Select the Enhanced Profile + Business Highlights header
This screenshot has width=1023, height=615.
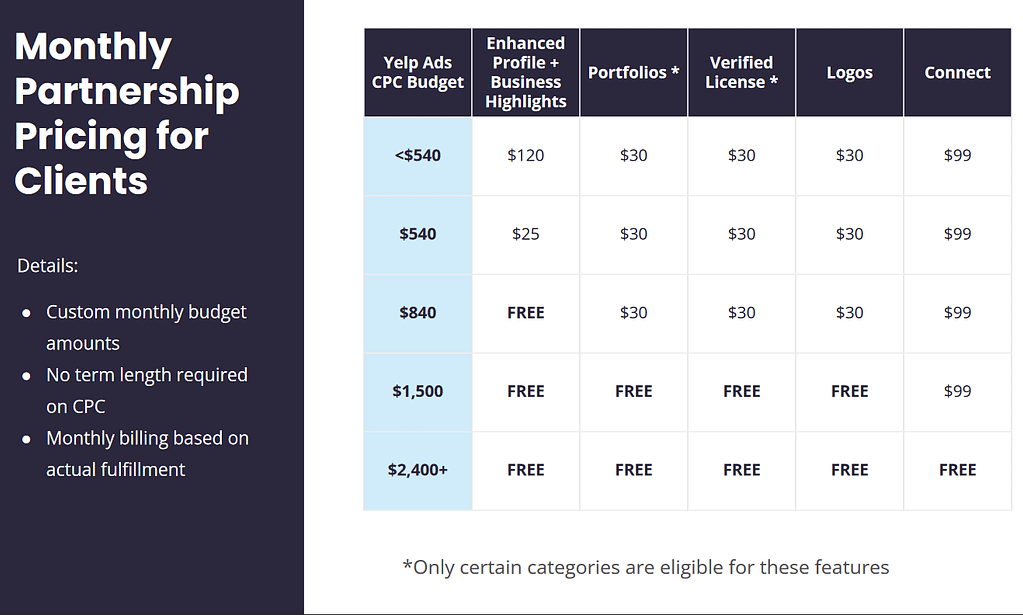[x=525, y=72]
